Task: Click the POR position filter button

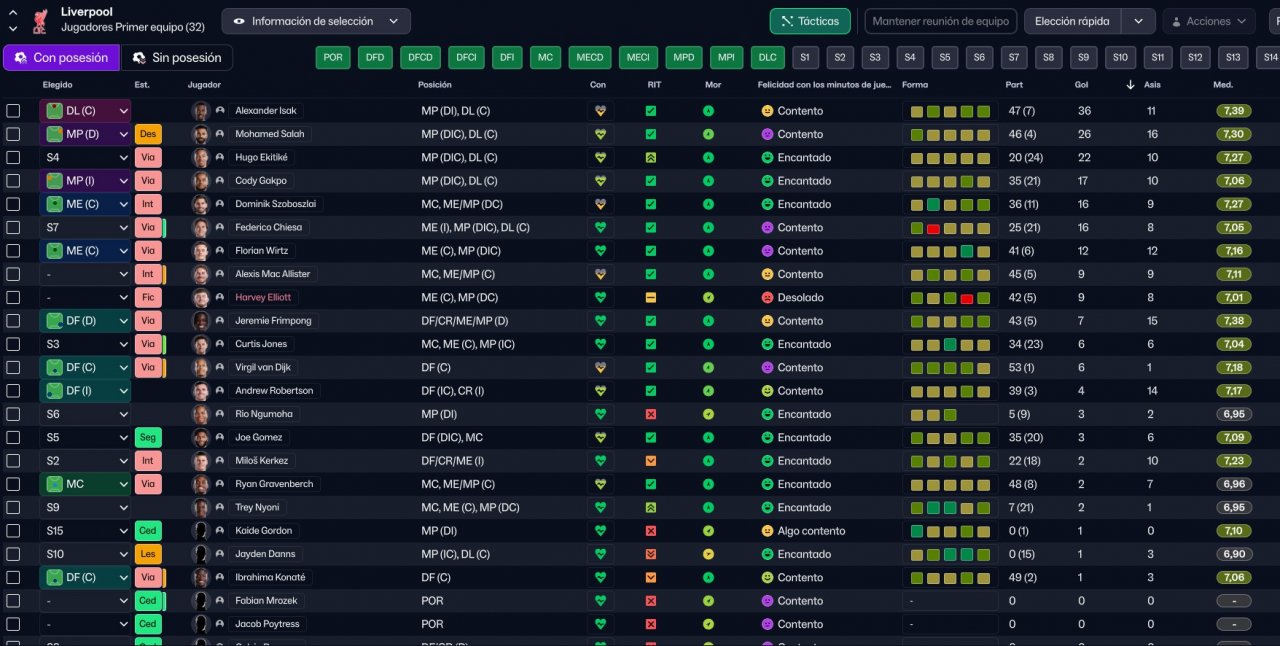Action: [x=333, y=58]
